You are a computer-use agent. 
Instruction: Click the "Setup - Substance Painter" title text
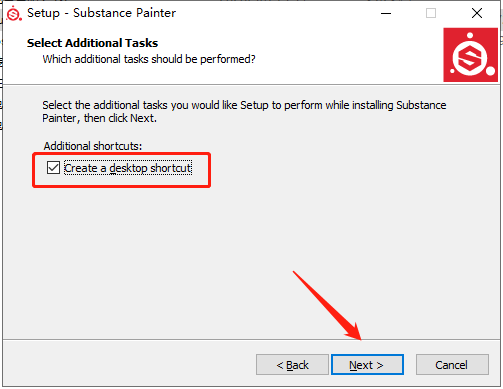coord(101,13)
